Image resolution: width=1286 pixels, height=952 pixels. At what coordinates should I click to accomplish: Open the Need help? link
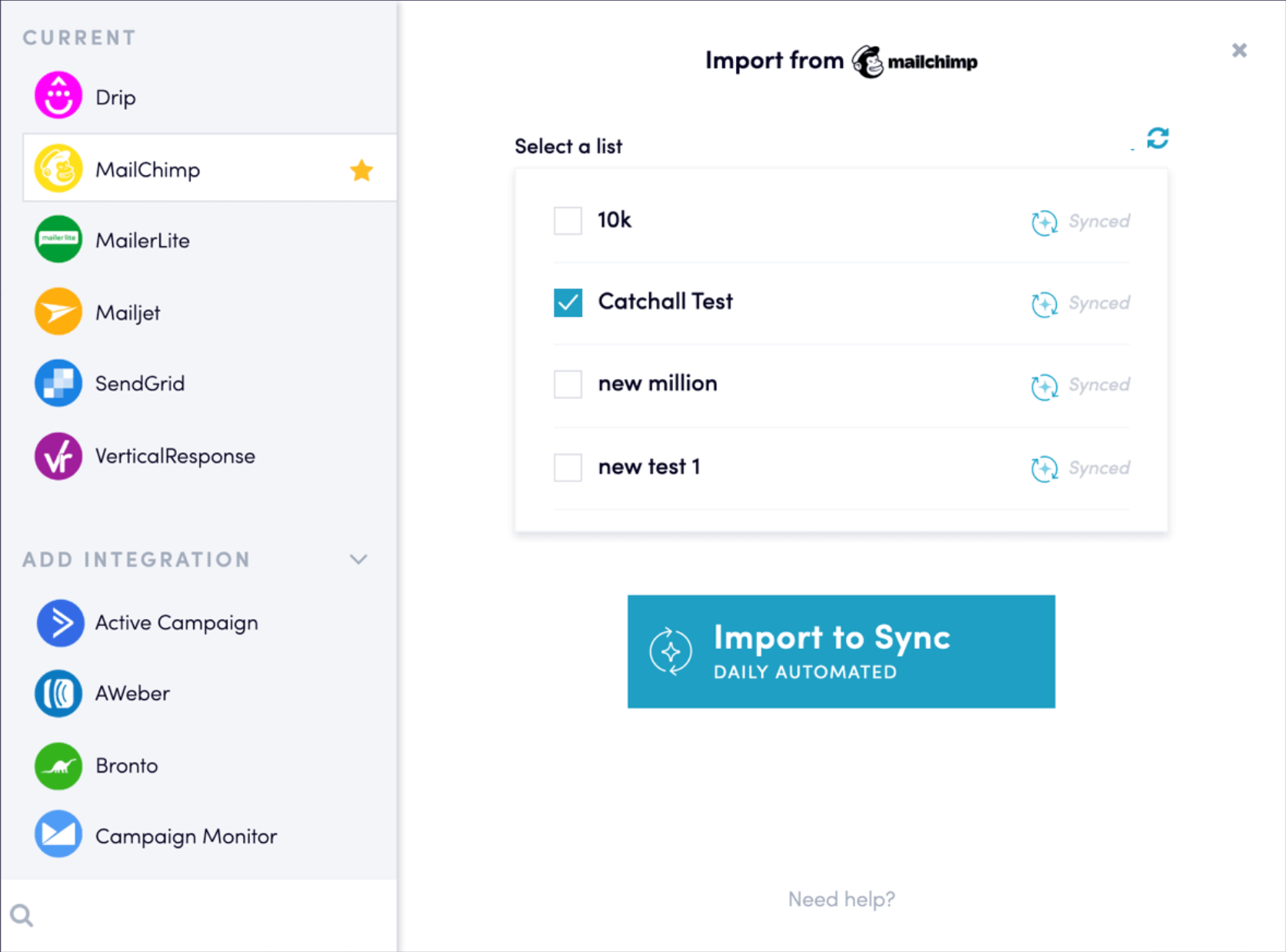841,899
